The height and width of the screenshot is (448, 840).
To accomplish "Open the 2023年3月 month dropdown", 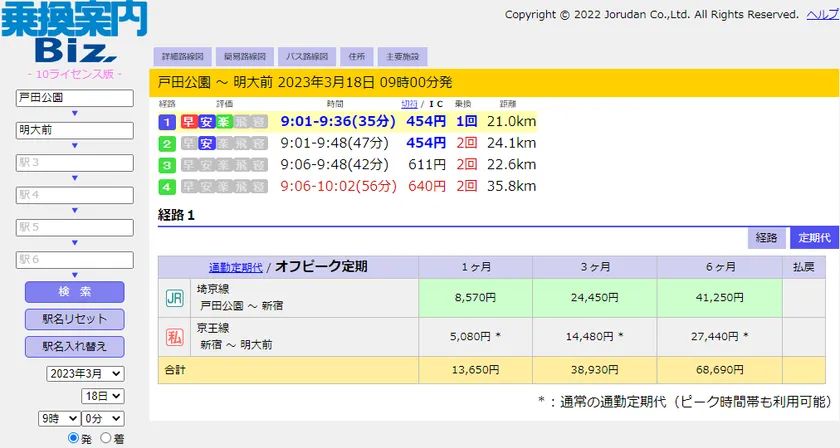I will (x=85, y=373).
